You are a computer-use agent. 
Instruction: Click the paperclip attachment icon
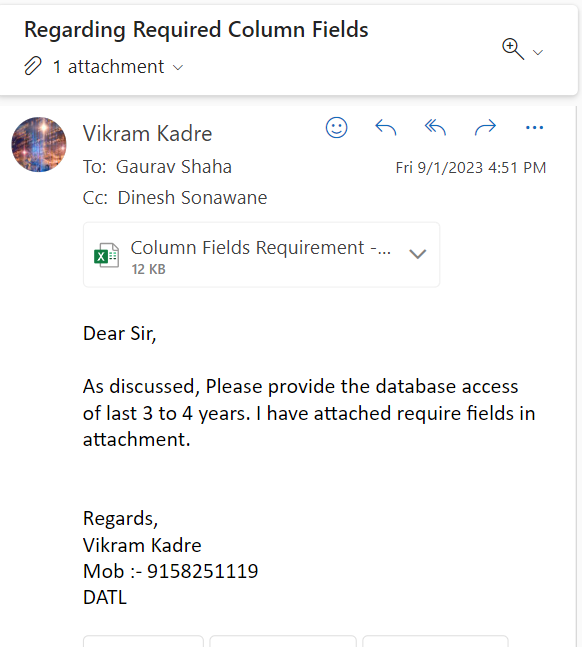[33, 66]
